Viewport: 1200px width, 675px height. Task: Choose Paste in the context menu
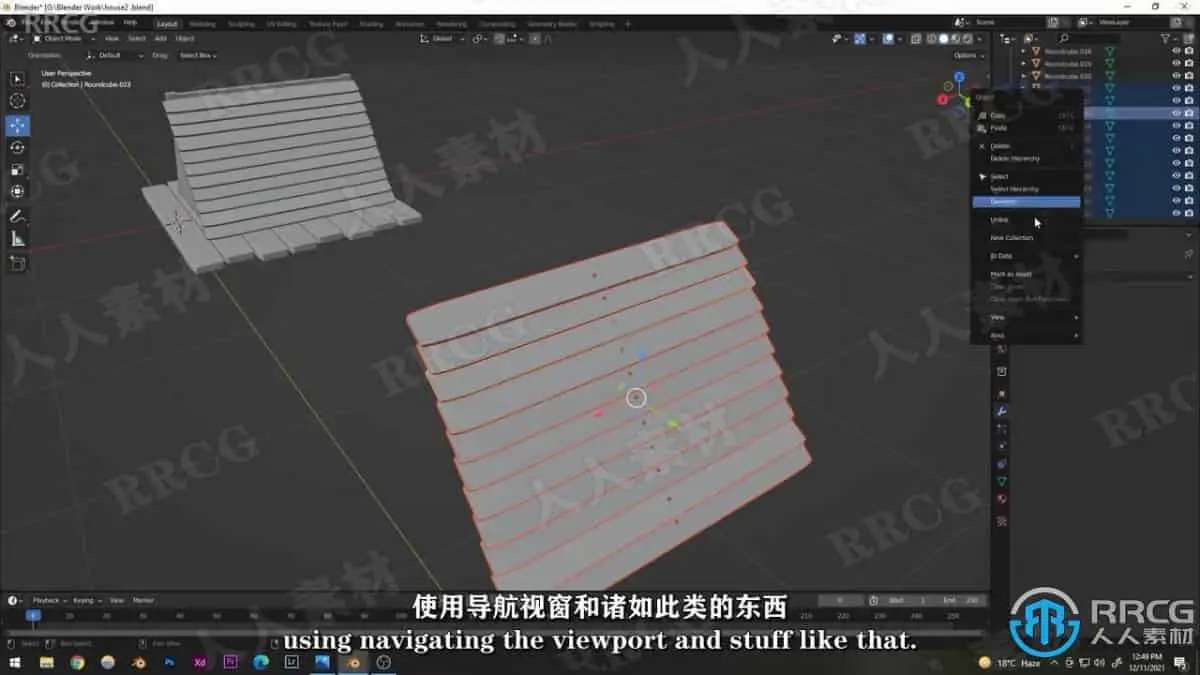click(x=1026, y=128)
